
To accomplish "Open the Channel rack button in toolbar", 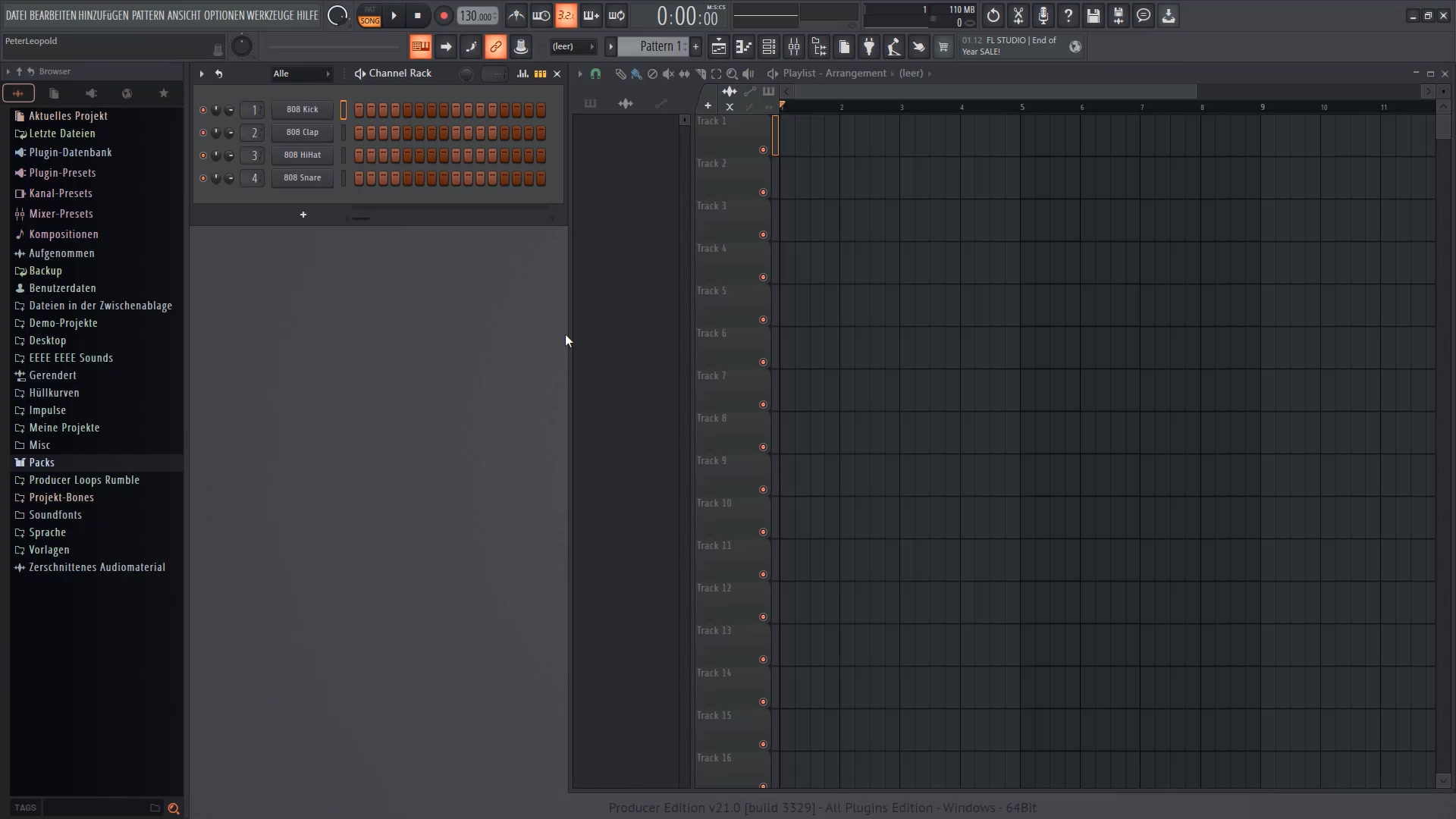I will point(769,47).
